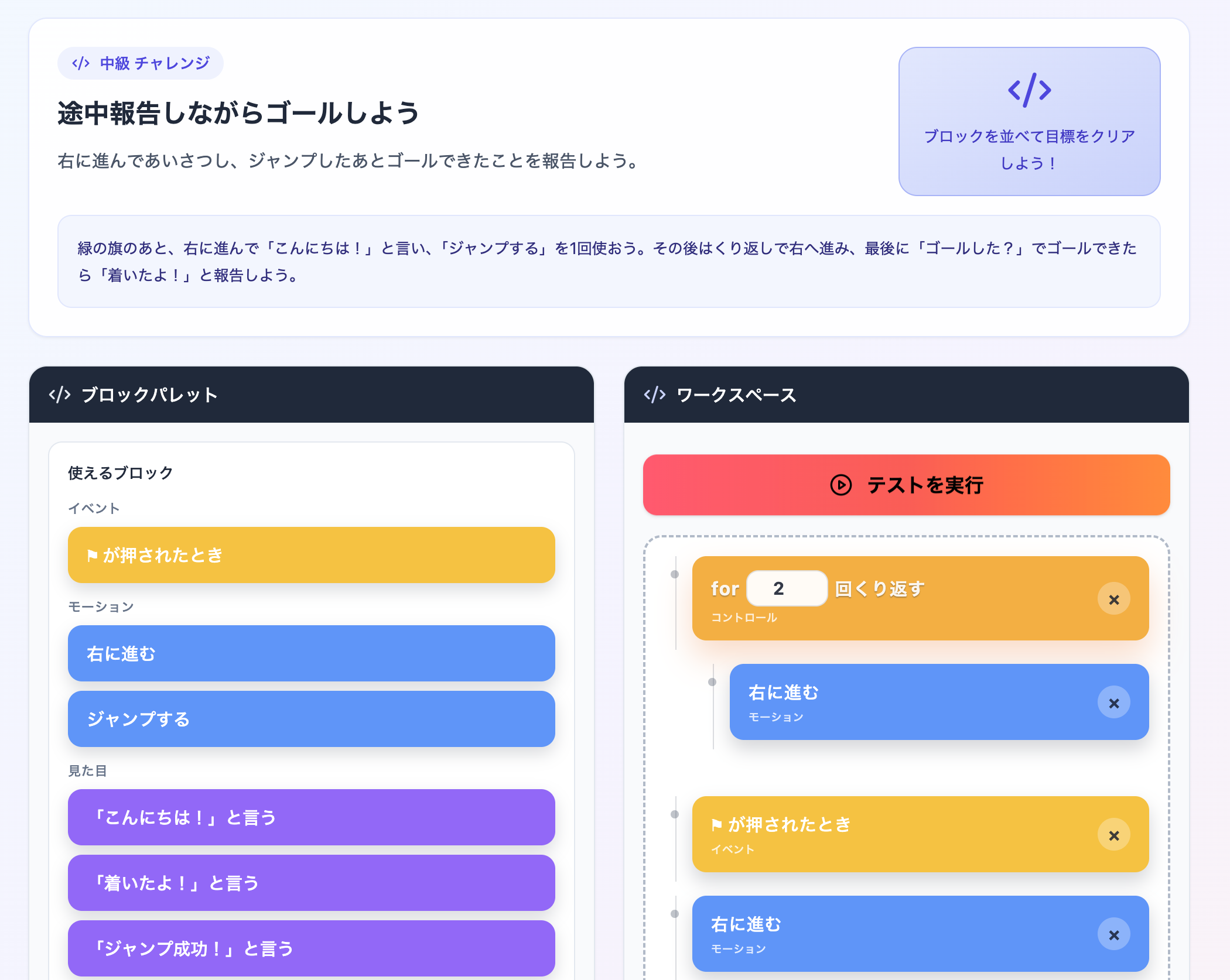Screen dimensions: 1230x980
Task: Click the 中級 チャレンジ level badge
Action: coord(141,63)
